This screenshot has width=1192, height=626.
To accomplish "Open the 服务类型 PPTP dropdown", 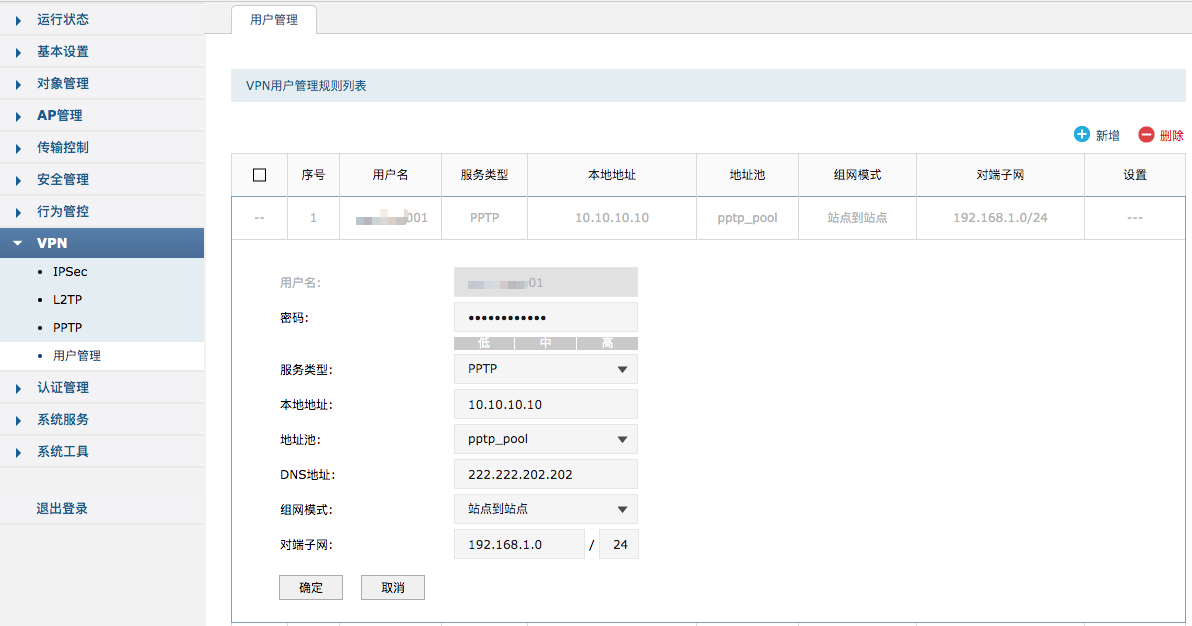I will [x=545, y=369].
